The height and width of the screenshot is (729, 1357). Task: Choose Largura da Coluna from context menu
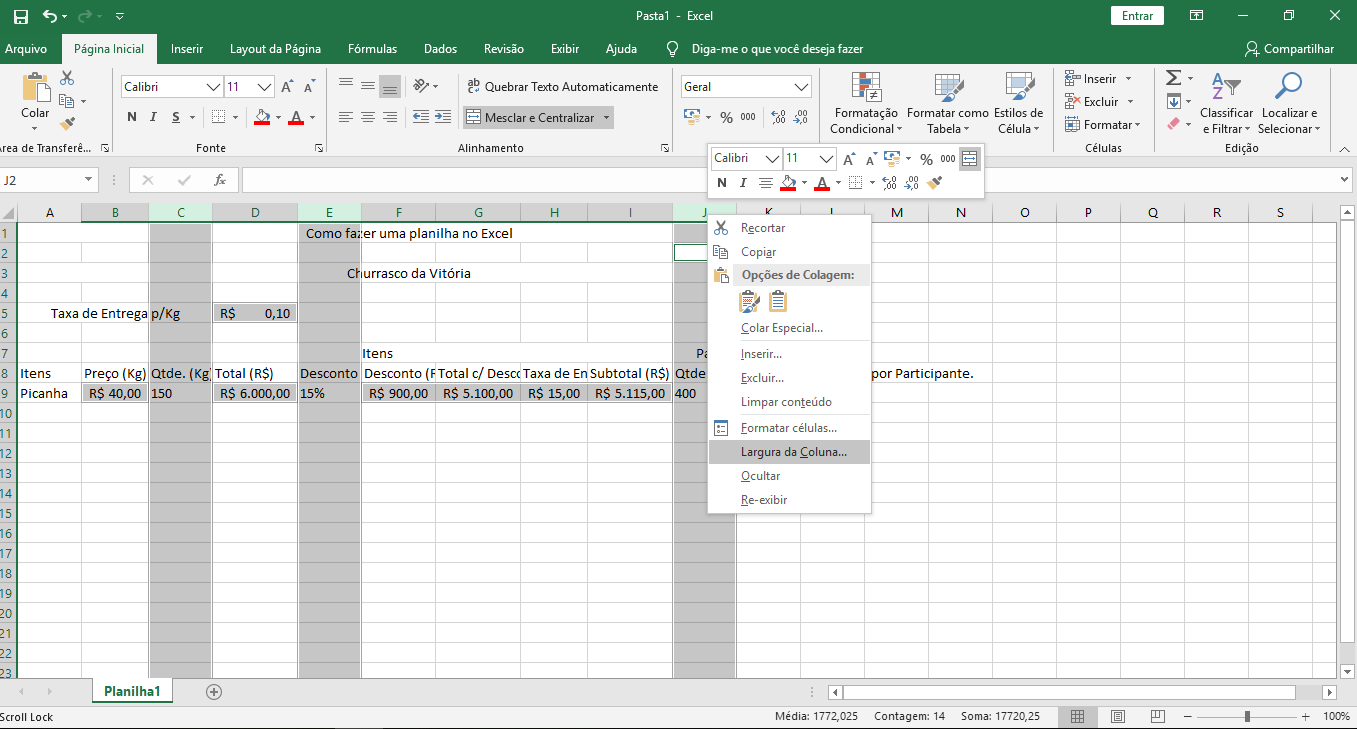(x=793, y=452)
